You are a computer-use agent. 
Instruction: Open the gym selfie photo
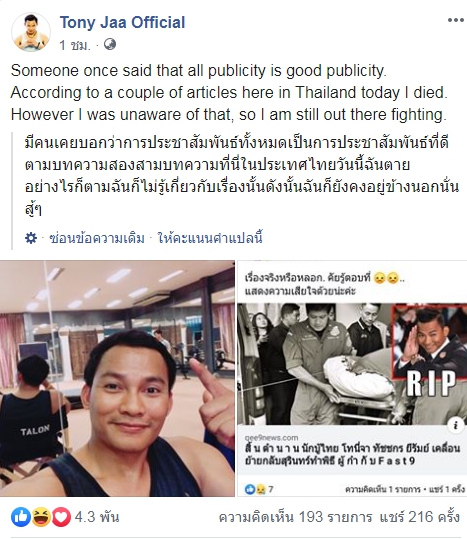pyautogui.click(x=117, y=378)
